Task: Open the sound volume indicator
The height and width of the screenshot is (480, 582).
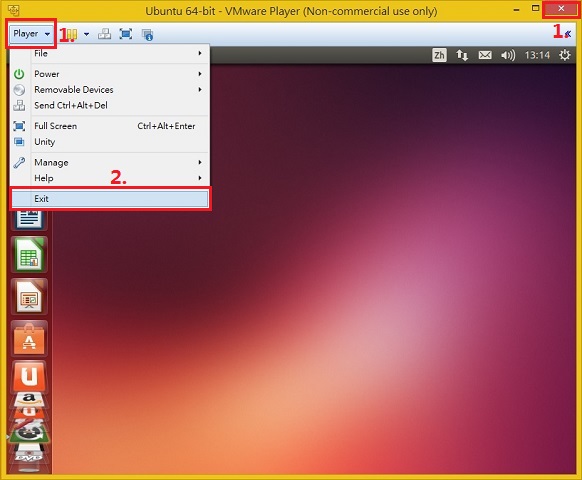Action: [508, 55]
